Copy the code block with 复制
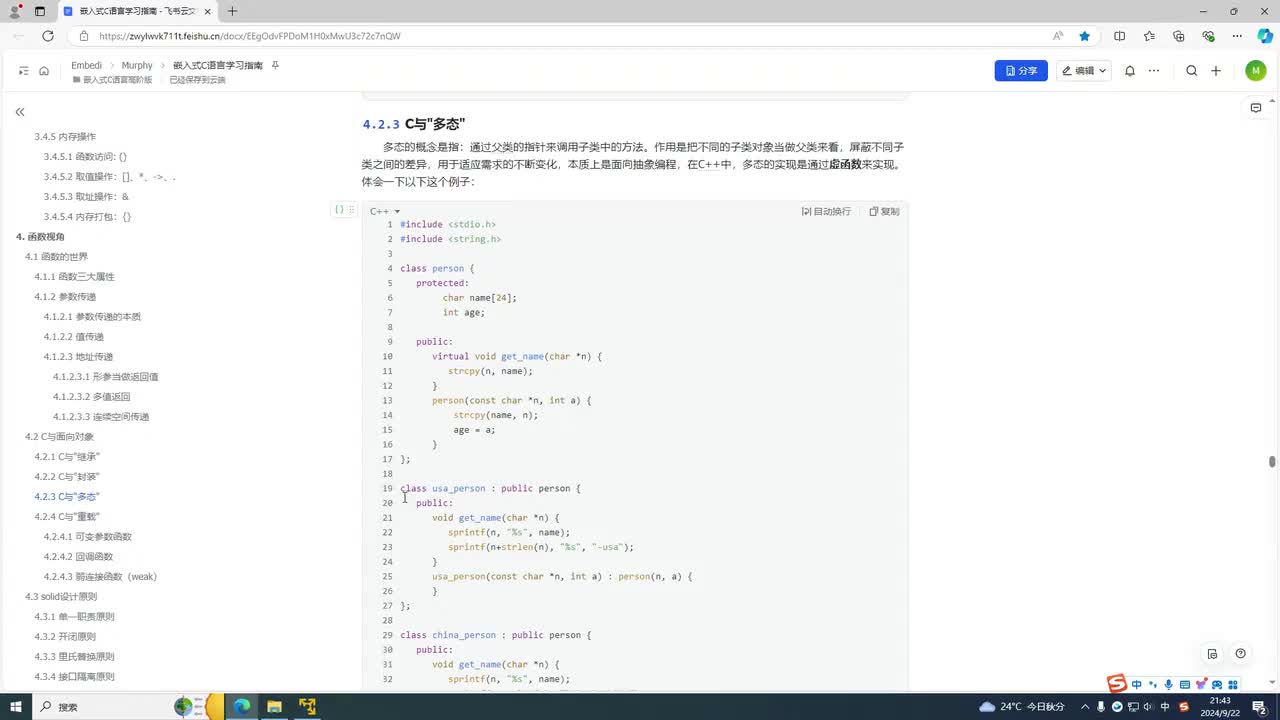 pos(884,211)
